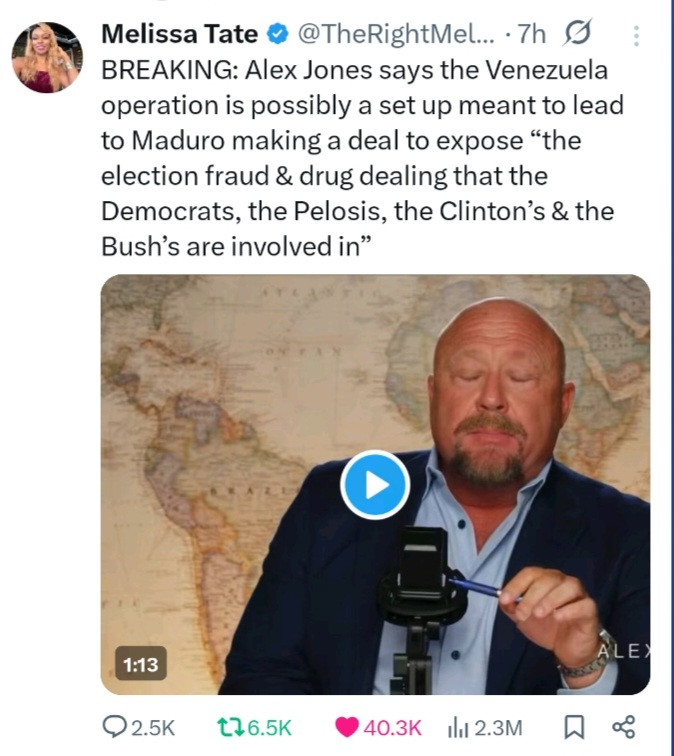
Task: Click the views bar chart icon
Action: pos(458,727)
